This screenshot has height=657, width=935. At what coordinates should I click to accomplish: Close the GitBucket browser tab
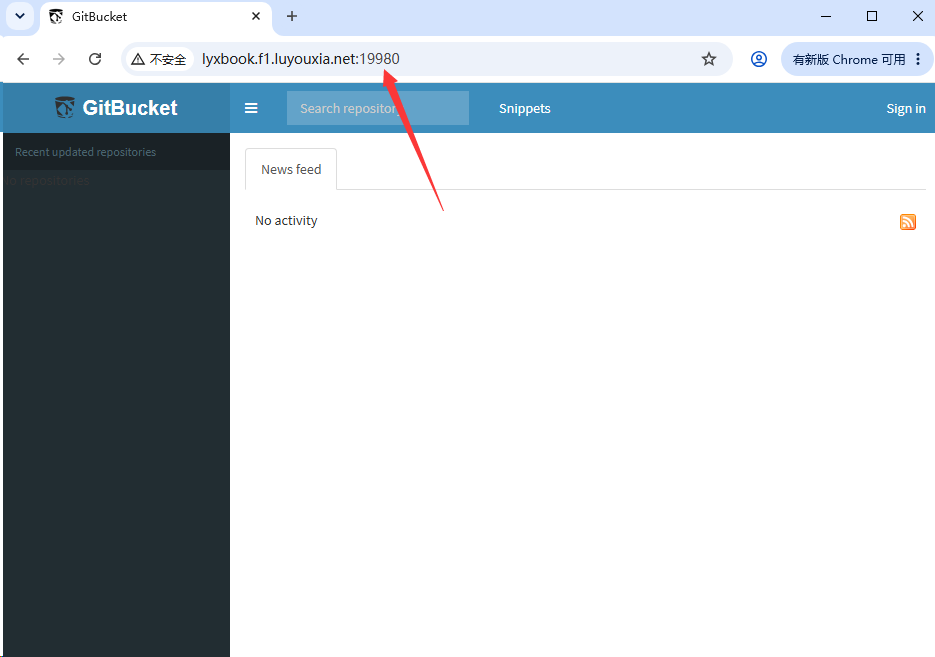[256, 16]
